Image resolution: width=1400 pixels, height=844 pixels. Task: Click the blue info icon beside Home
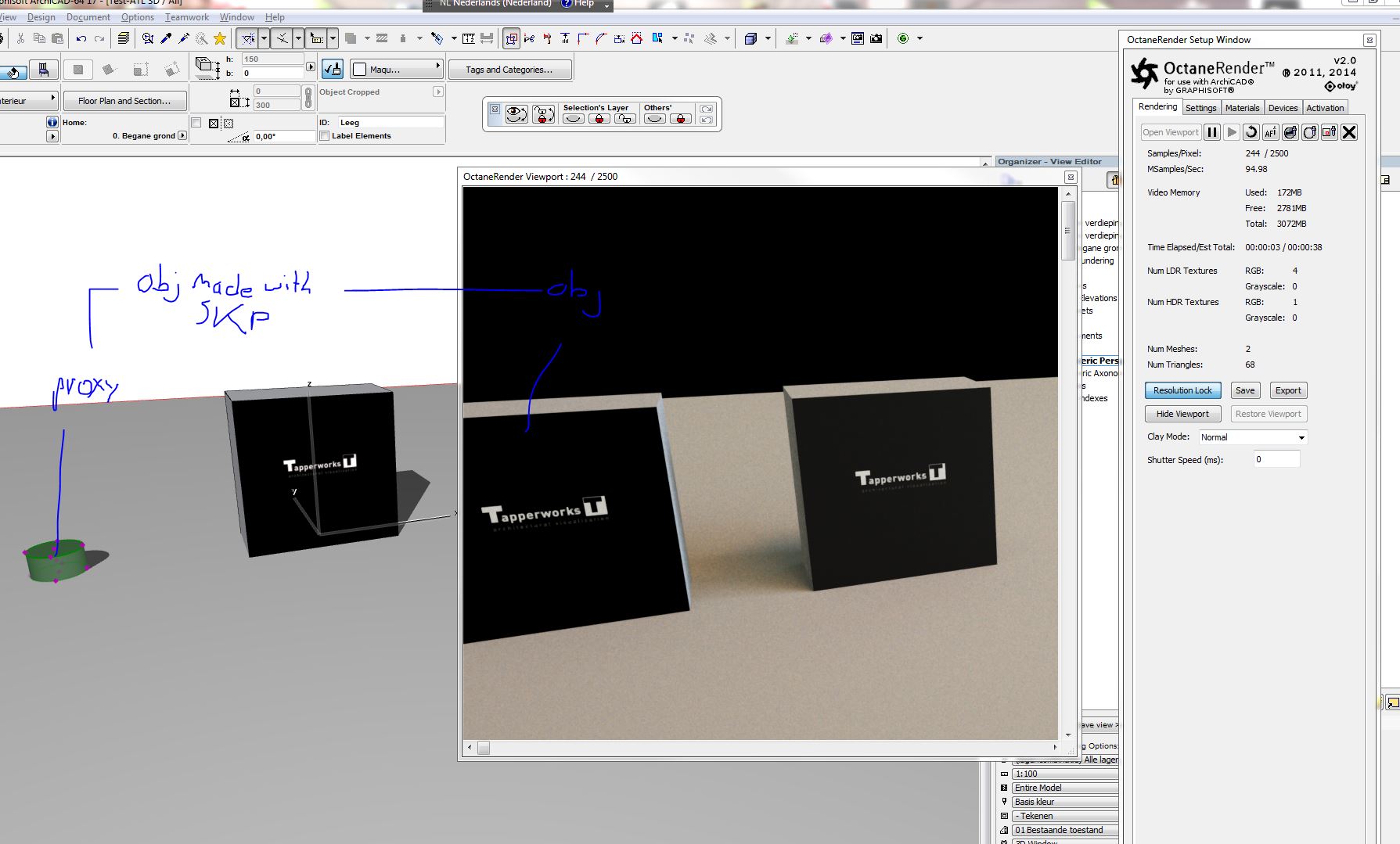pos(52,122)
